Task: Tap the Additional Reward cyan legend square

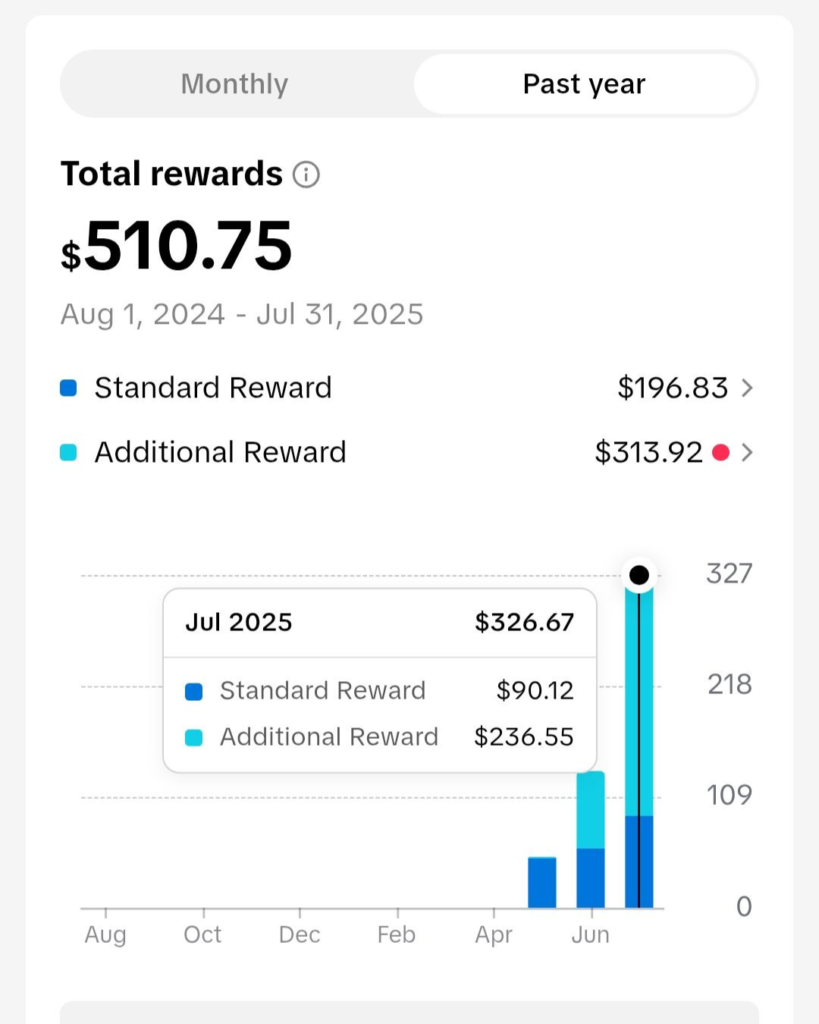Action: coord(68,453)
